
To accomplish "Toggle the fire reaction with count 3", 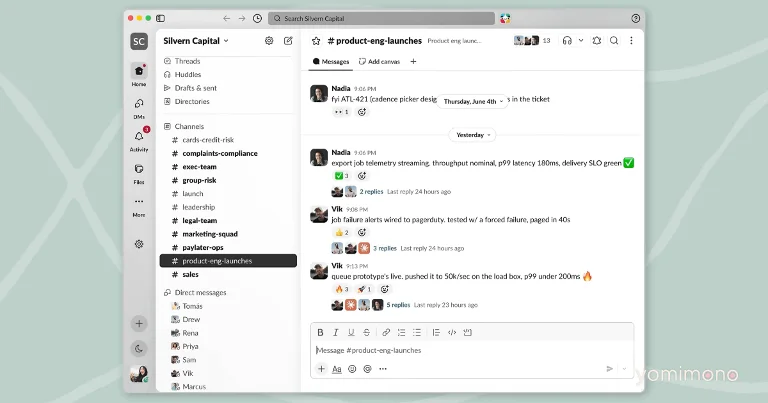I will pyautogui.click(x=342, y=289).
